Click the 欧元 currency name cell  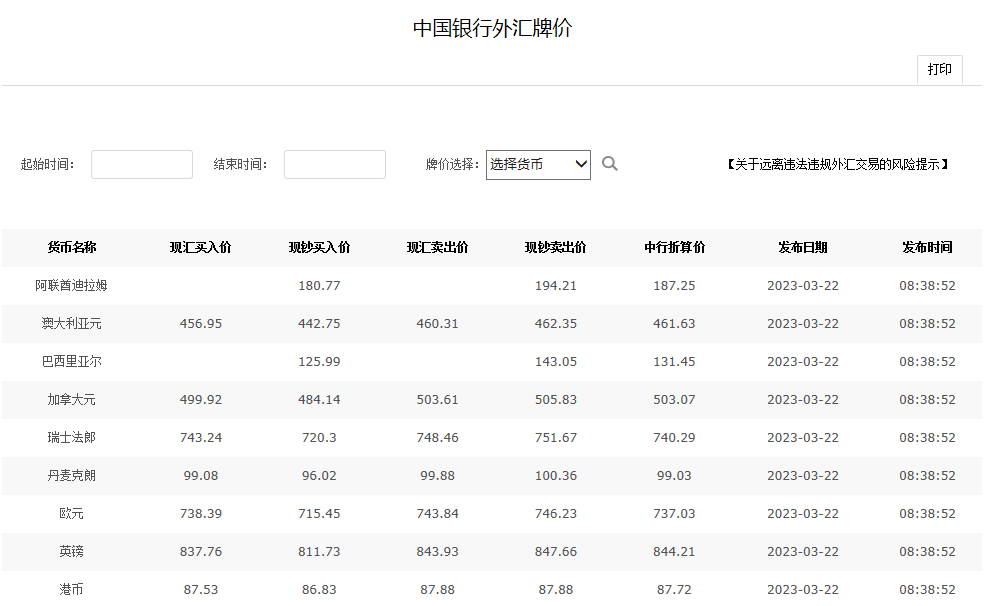click(x=72, y=514)
